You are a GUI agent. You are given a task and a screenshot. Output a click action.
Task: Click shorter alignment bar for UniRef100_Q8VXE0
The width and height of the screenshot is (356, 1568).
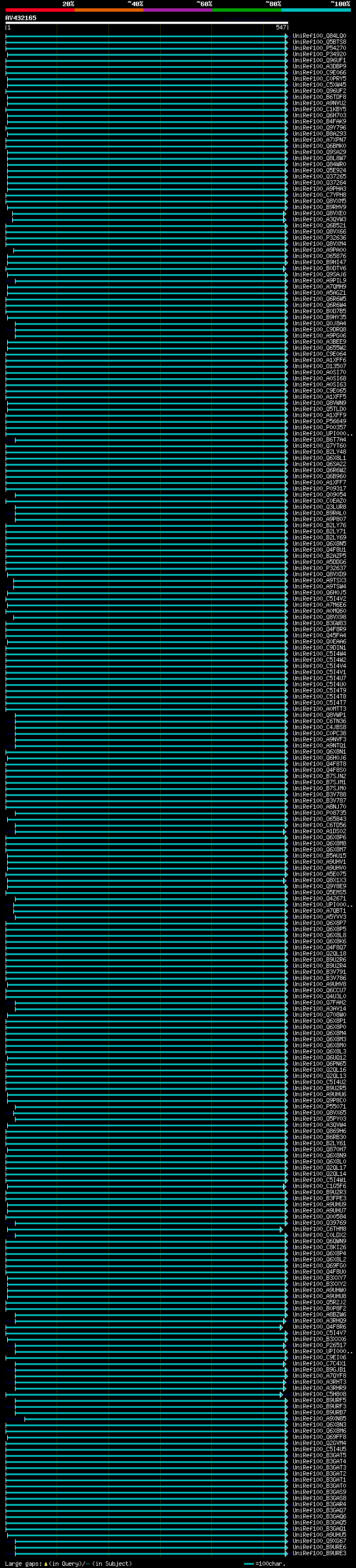tap(149, 213)
